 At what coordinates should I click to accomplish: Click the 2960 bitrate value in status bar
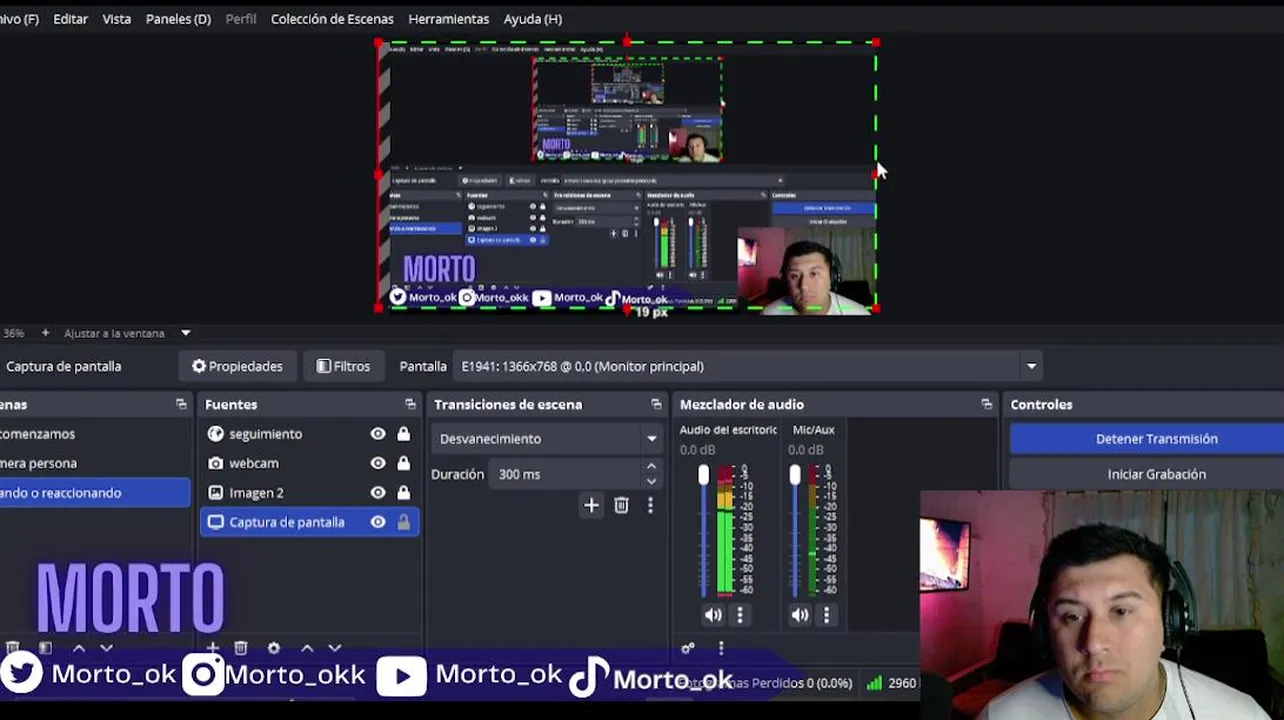[902, 683]
